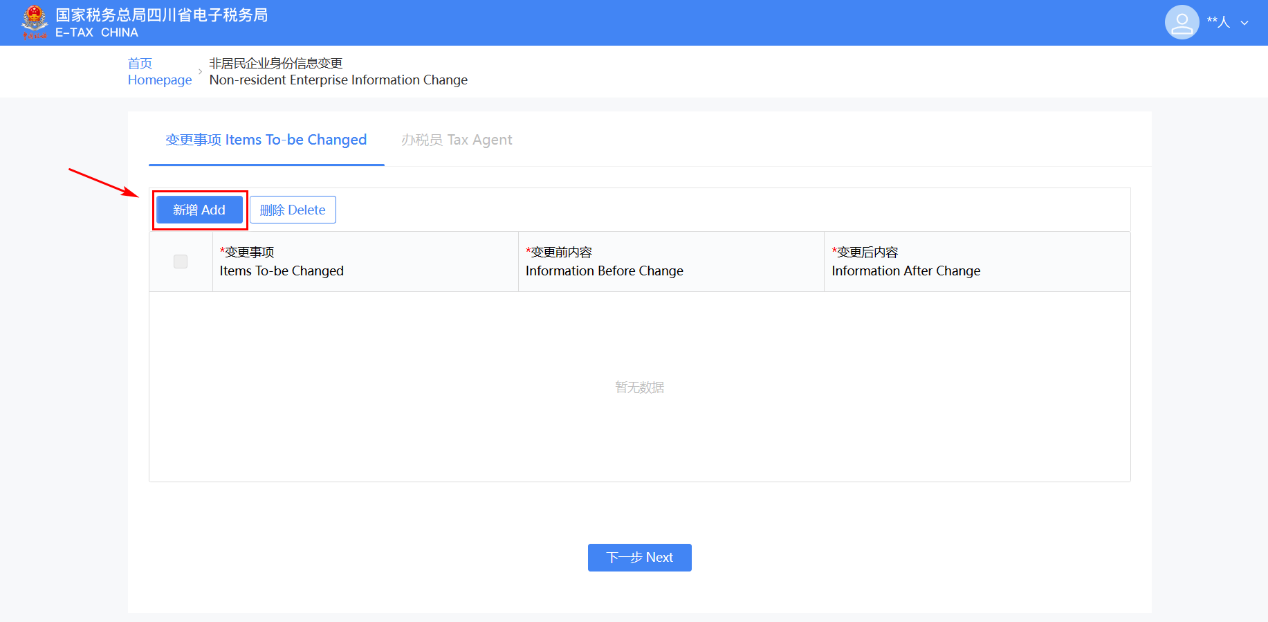
Task: Go to 首页 via breadcrumb link
Action: coord(140,63)
